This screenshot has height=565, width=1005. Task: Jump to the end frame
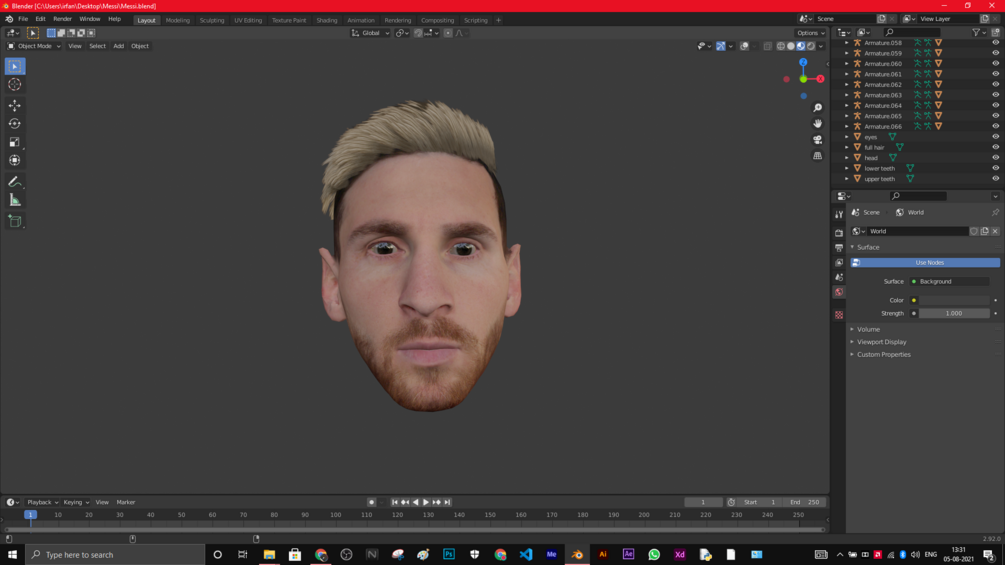tap(447, 502)
